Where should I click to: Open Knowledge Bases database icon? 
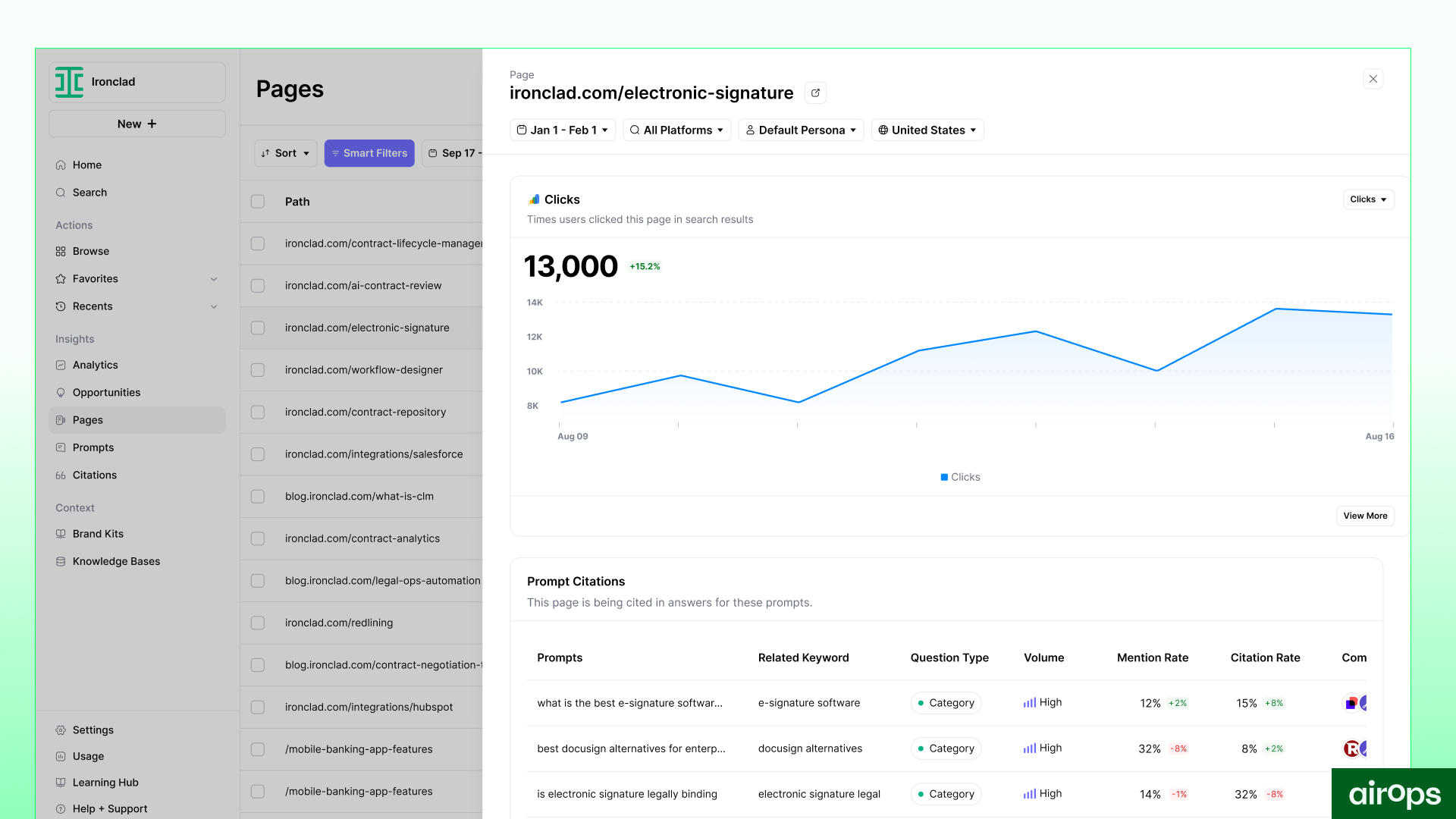(x=61, y=562)
